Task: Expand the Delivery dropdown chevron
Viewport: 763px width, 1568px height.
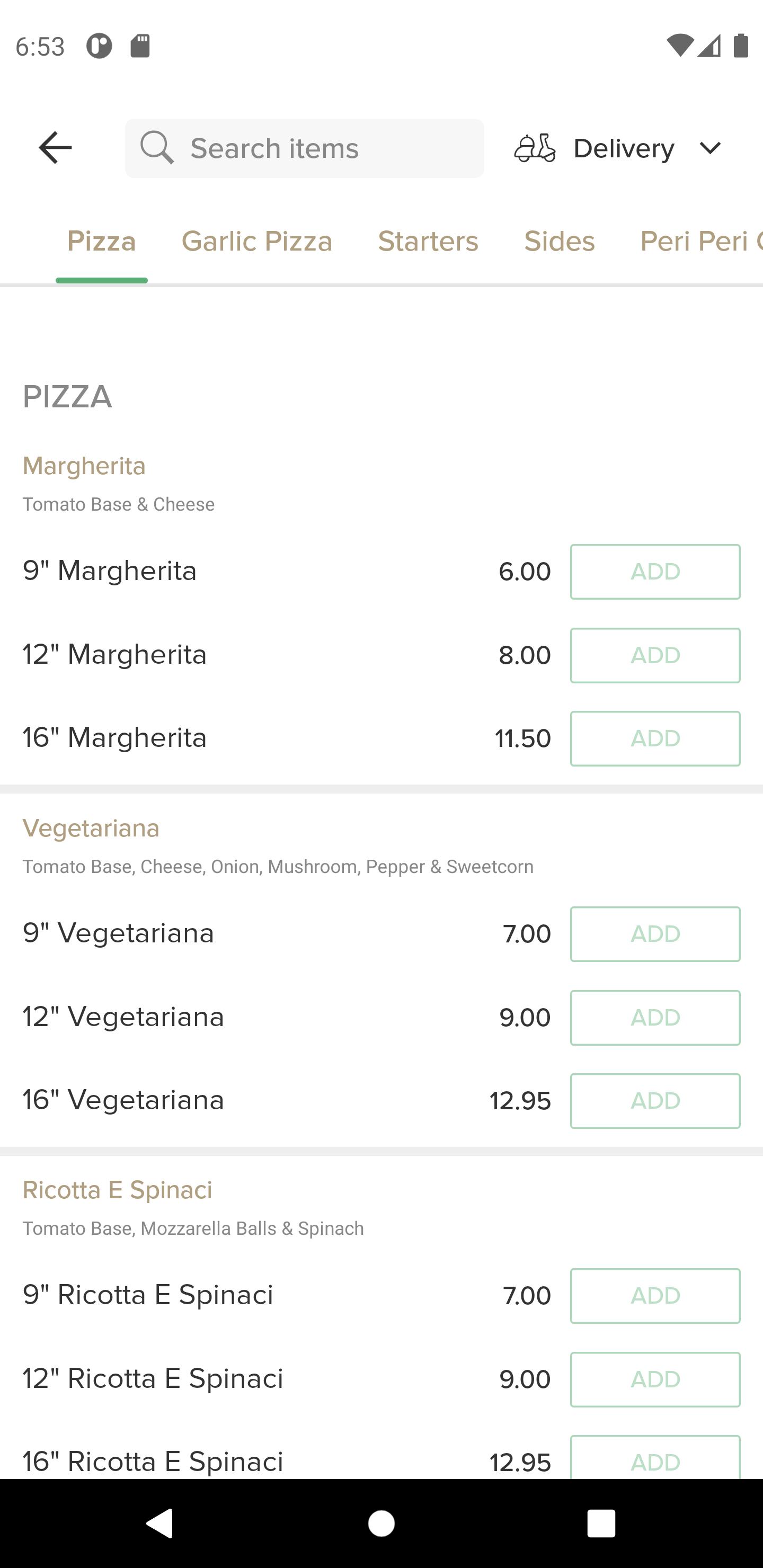Action: [x=710, y=148]
